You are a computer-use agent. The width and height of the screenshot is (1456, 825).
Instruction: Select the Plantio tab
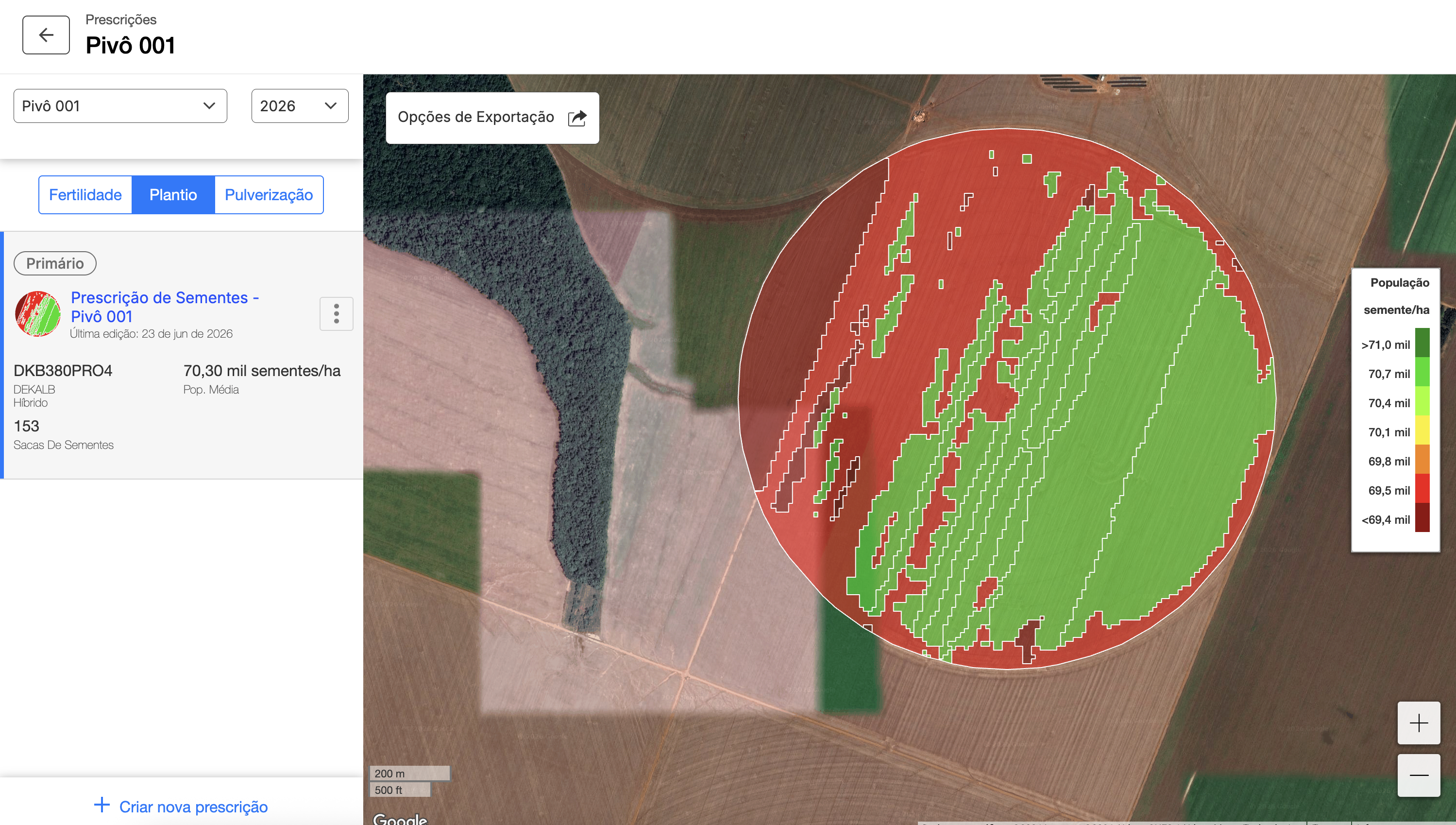click(173, 195)
